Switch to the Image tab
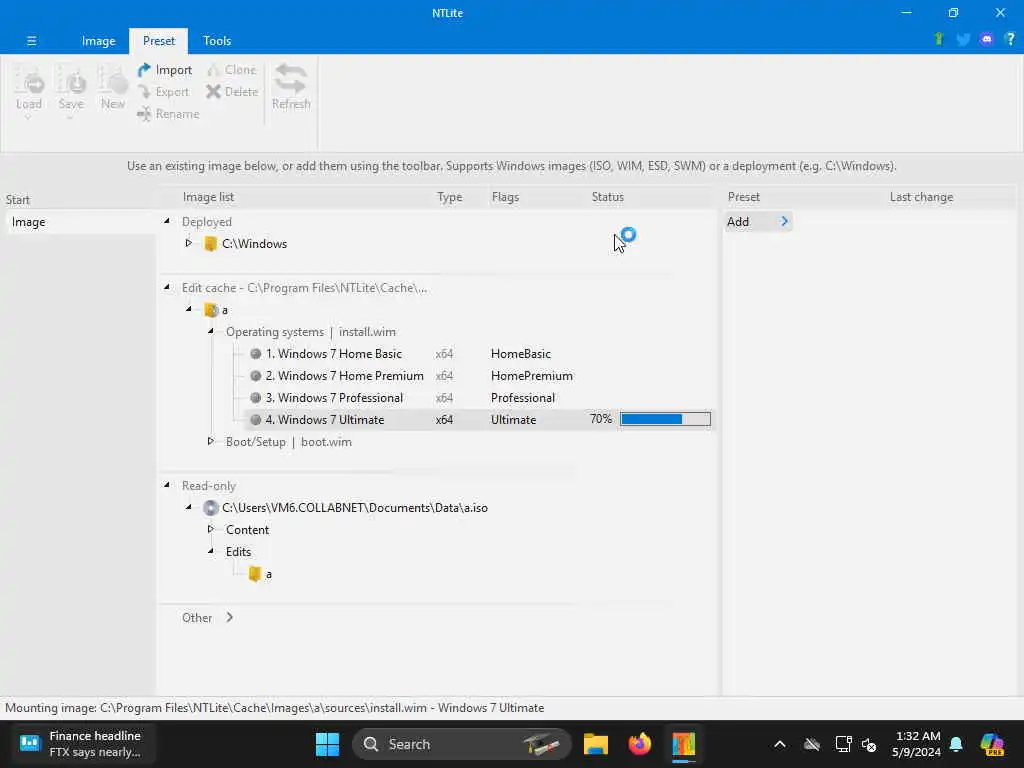This screenshot has width=1024, height=768. (99, 40)
